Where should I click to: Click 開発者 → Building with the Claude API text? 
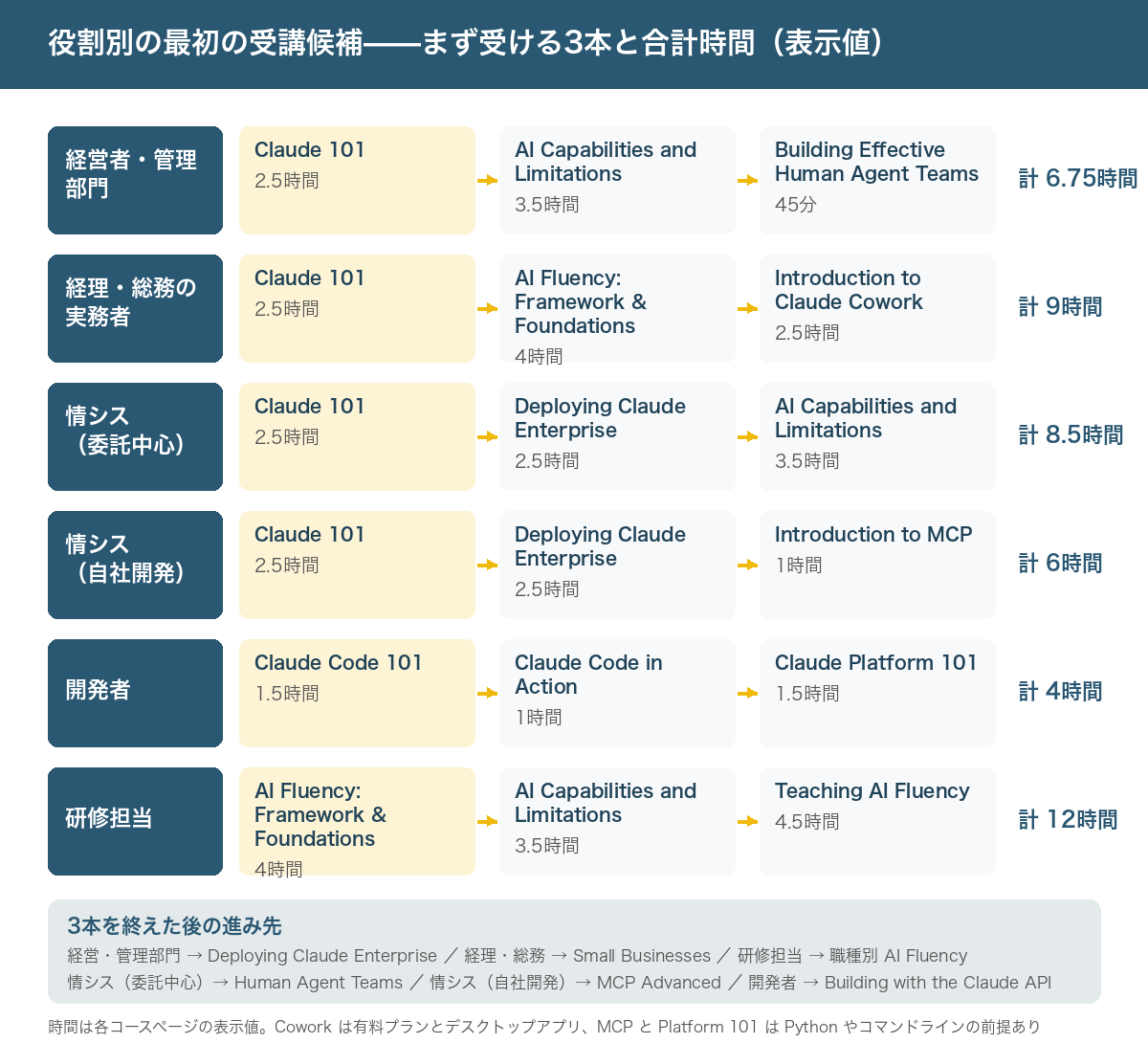[899, 983]
